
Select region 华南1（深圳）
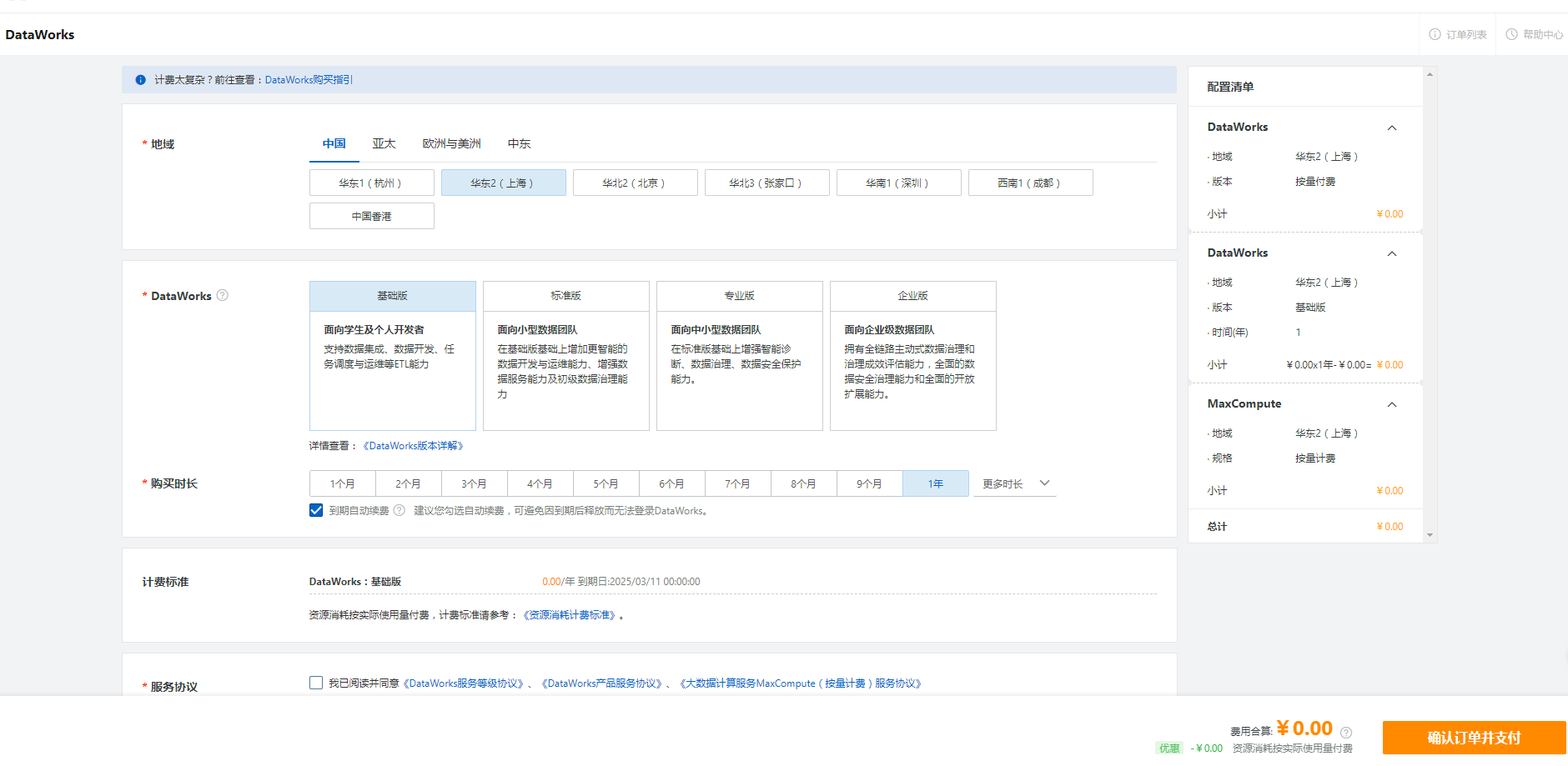tap(899, 183)
